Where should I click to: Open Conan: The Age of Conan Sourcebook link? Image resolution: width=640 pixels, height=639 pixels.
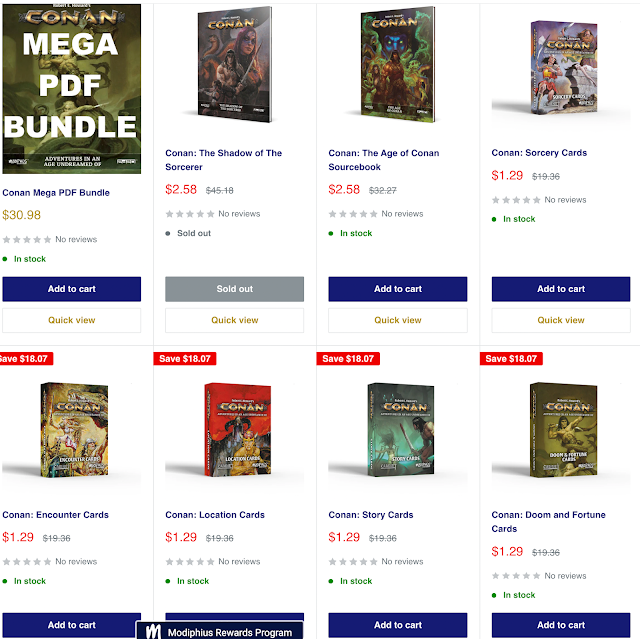(384, 160)
